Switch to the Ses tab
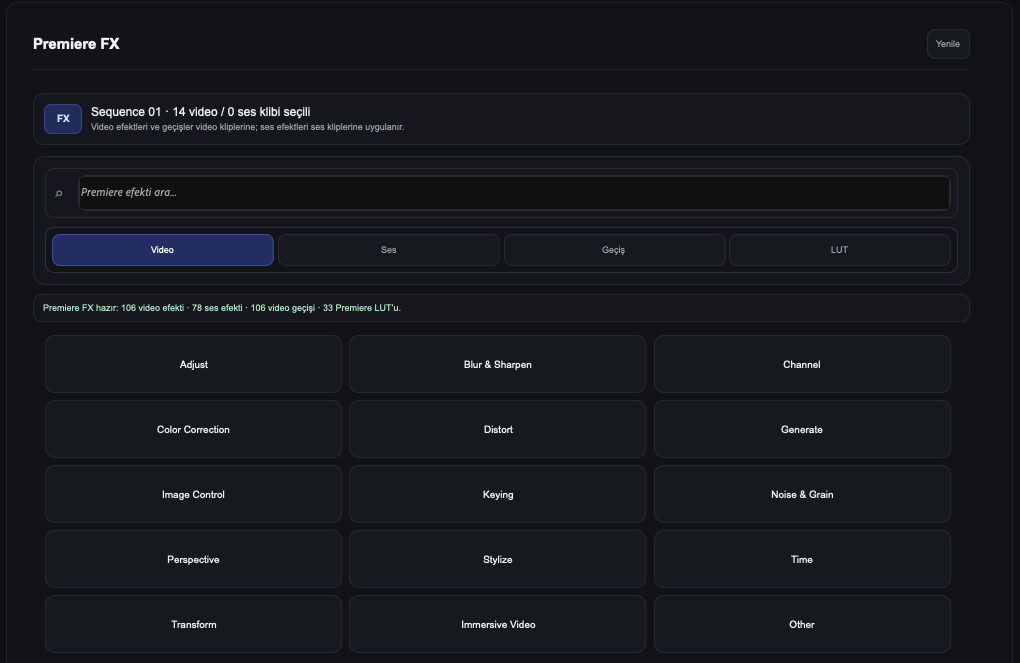 point(388,250)
